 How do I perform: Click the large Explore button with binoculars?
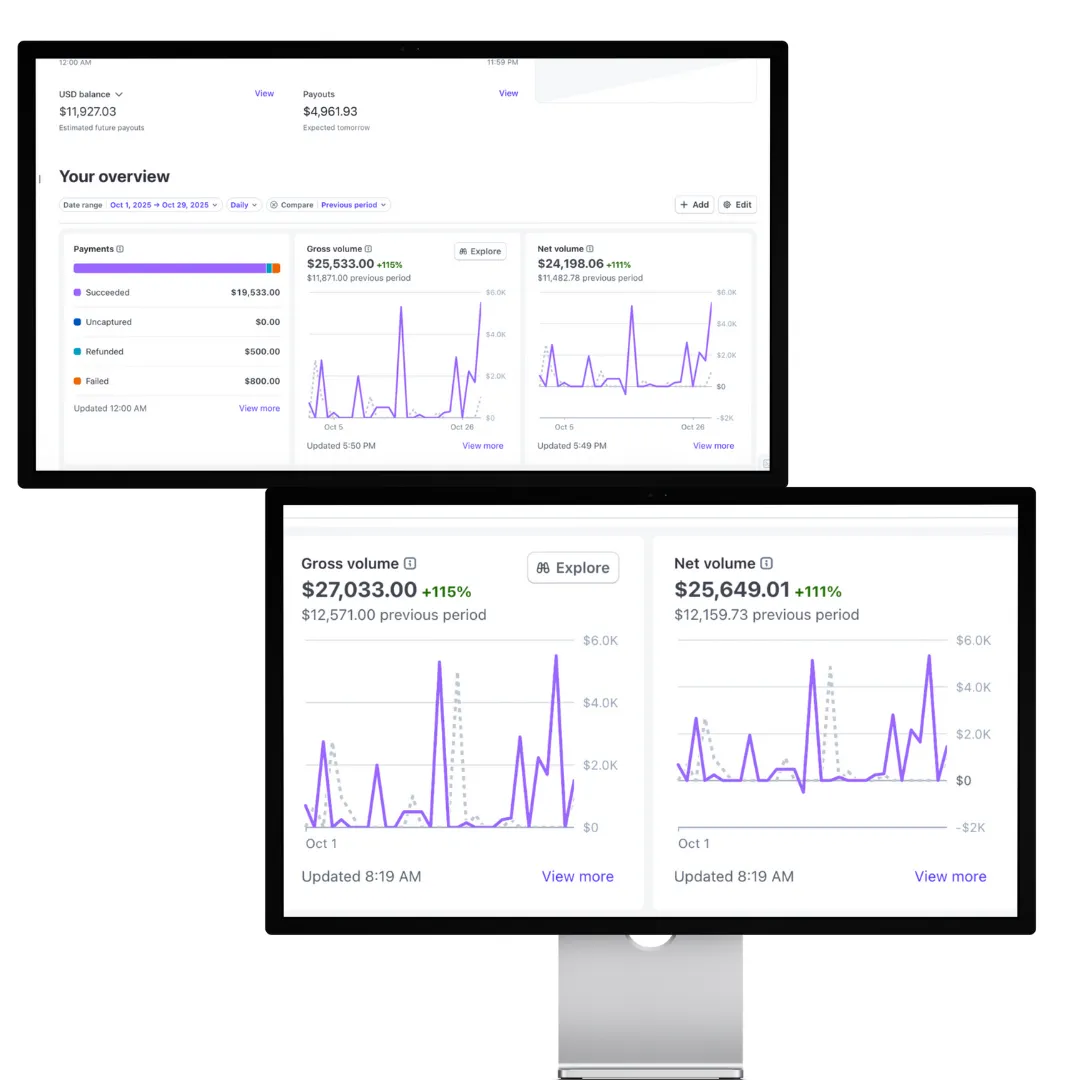pyautogui.click(x=573, y=568)
